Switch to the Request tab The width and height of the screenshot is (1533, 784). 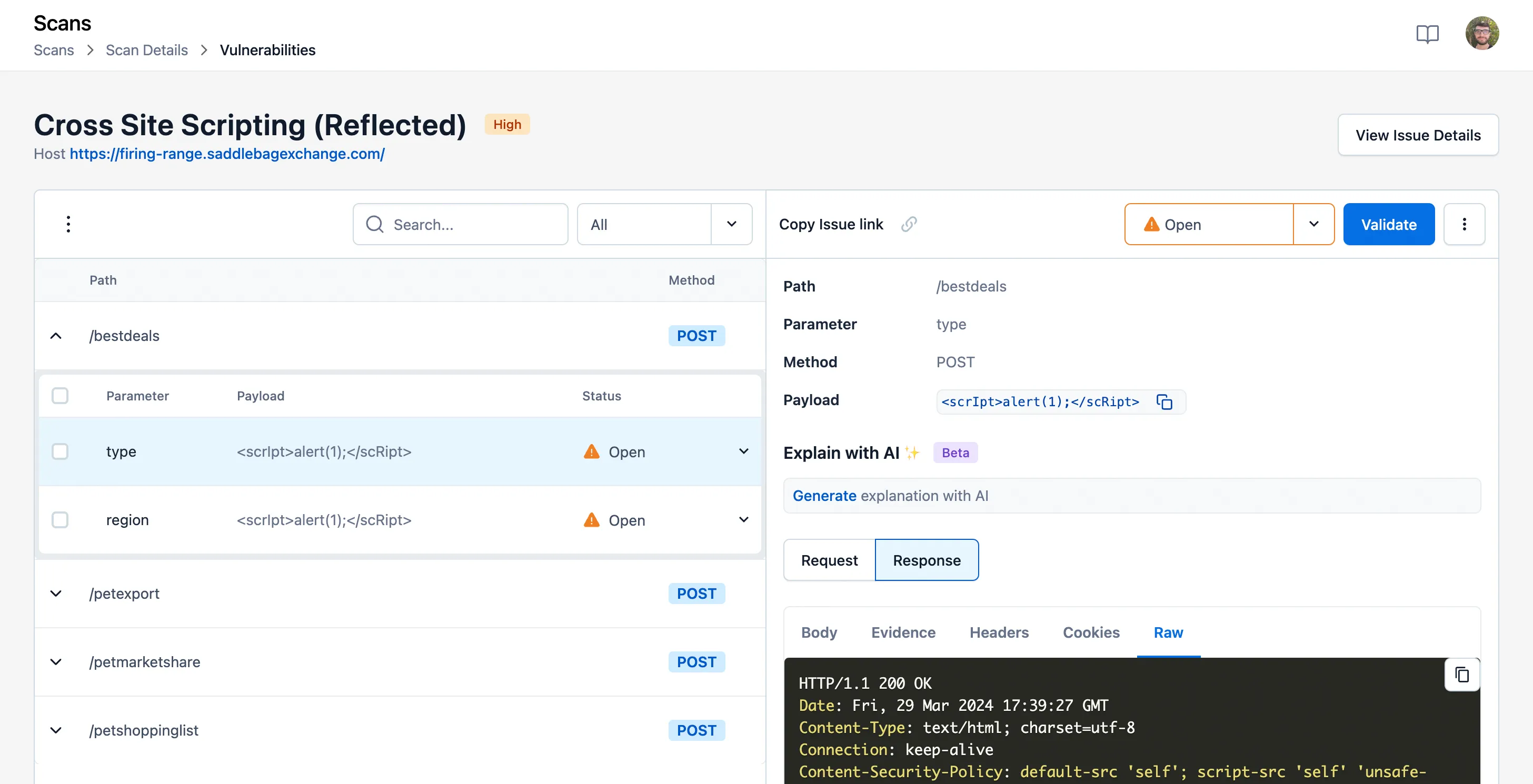[829, 560]
